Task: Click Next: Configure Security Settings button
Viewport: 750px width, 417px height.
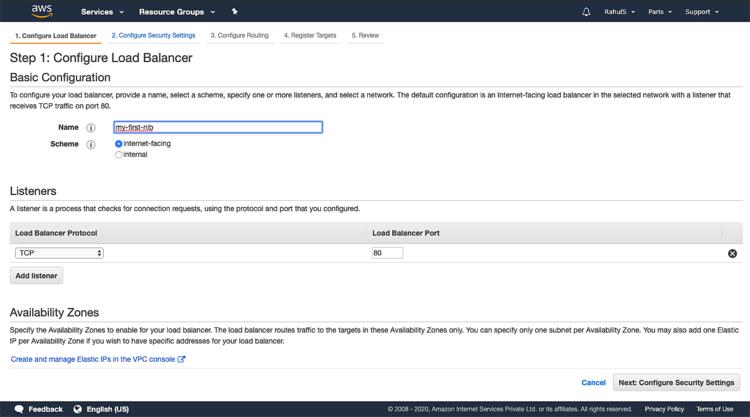Action: [x=676, y=382]
